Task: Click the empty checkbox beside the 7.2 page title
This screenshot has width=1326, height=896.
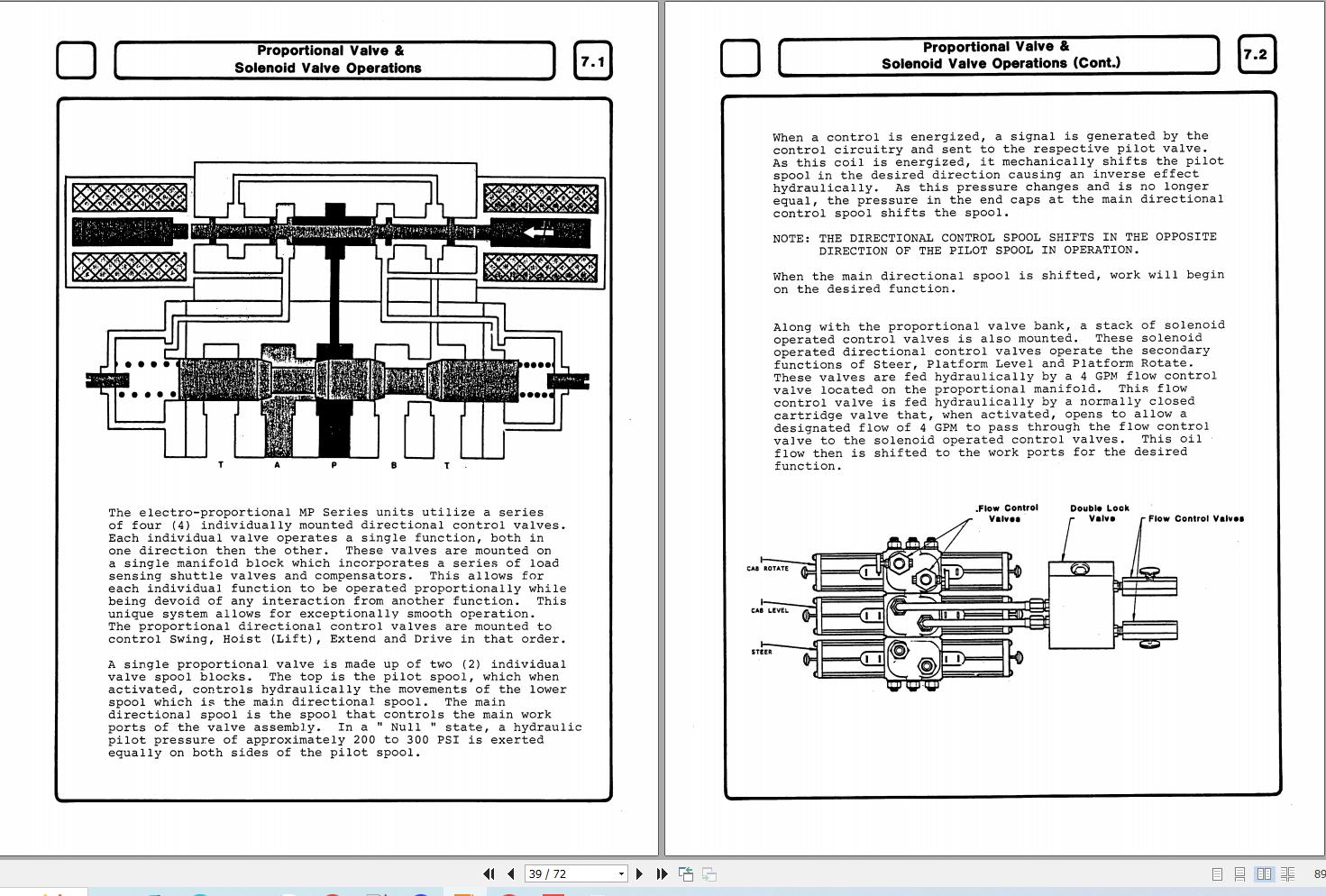Action: pyautogui.click(x=740, y=57)
